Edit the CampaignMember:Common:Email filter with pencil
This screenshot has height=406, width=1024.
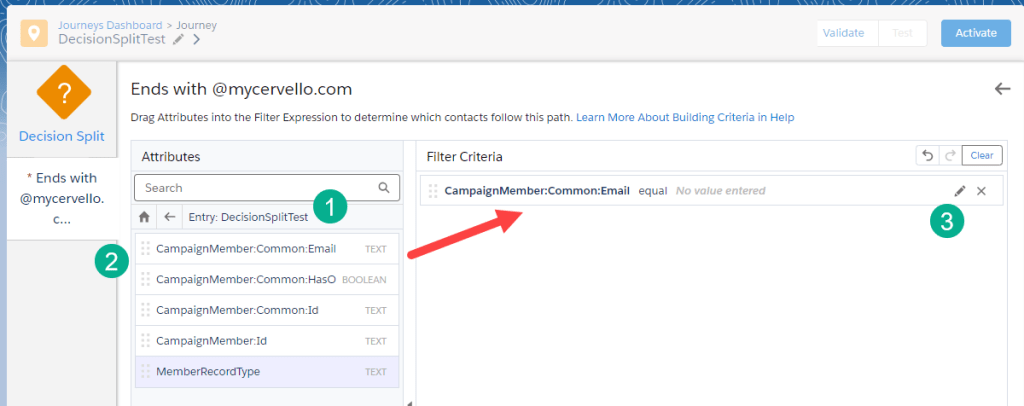coord(960,190)
